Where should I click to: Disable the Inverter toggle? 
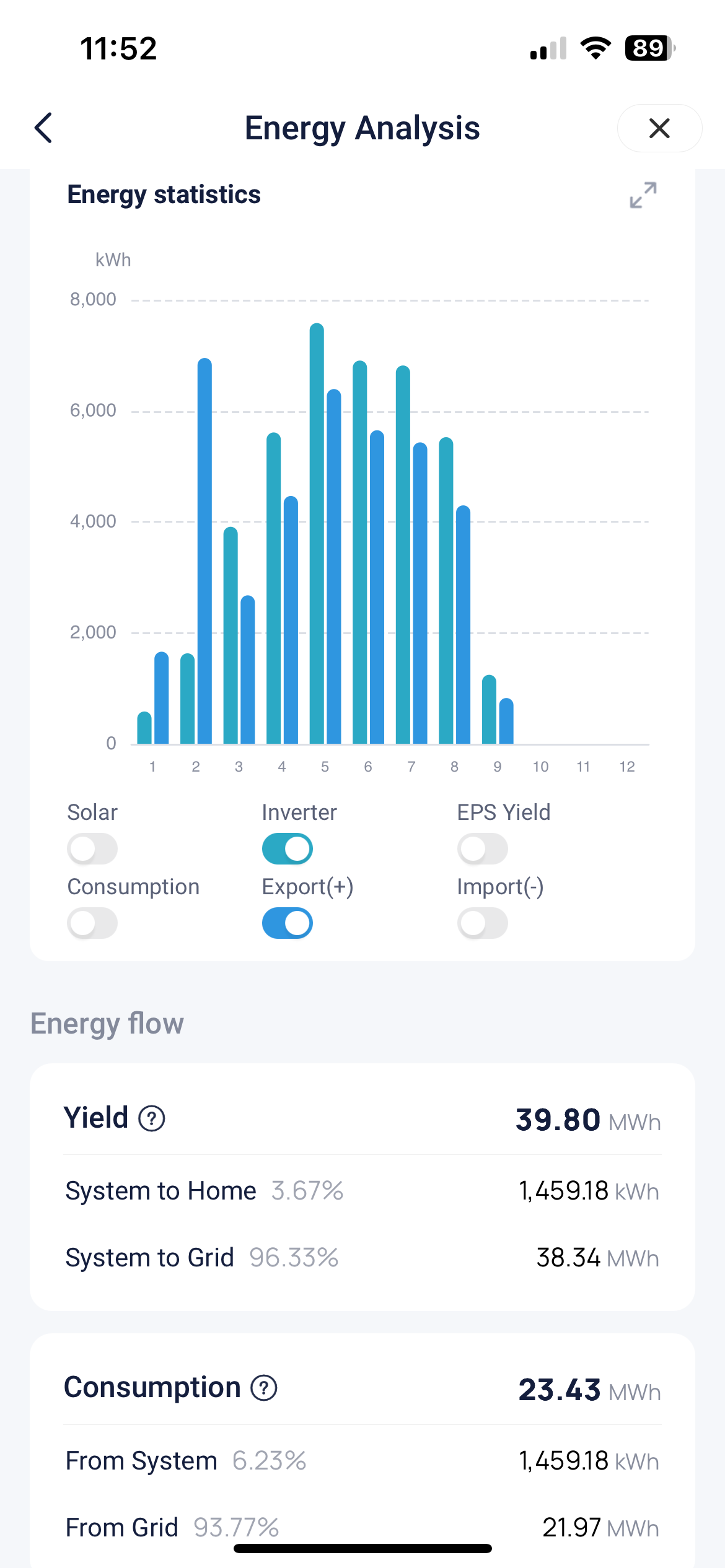tap(288, 848)
